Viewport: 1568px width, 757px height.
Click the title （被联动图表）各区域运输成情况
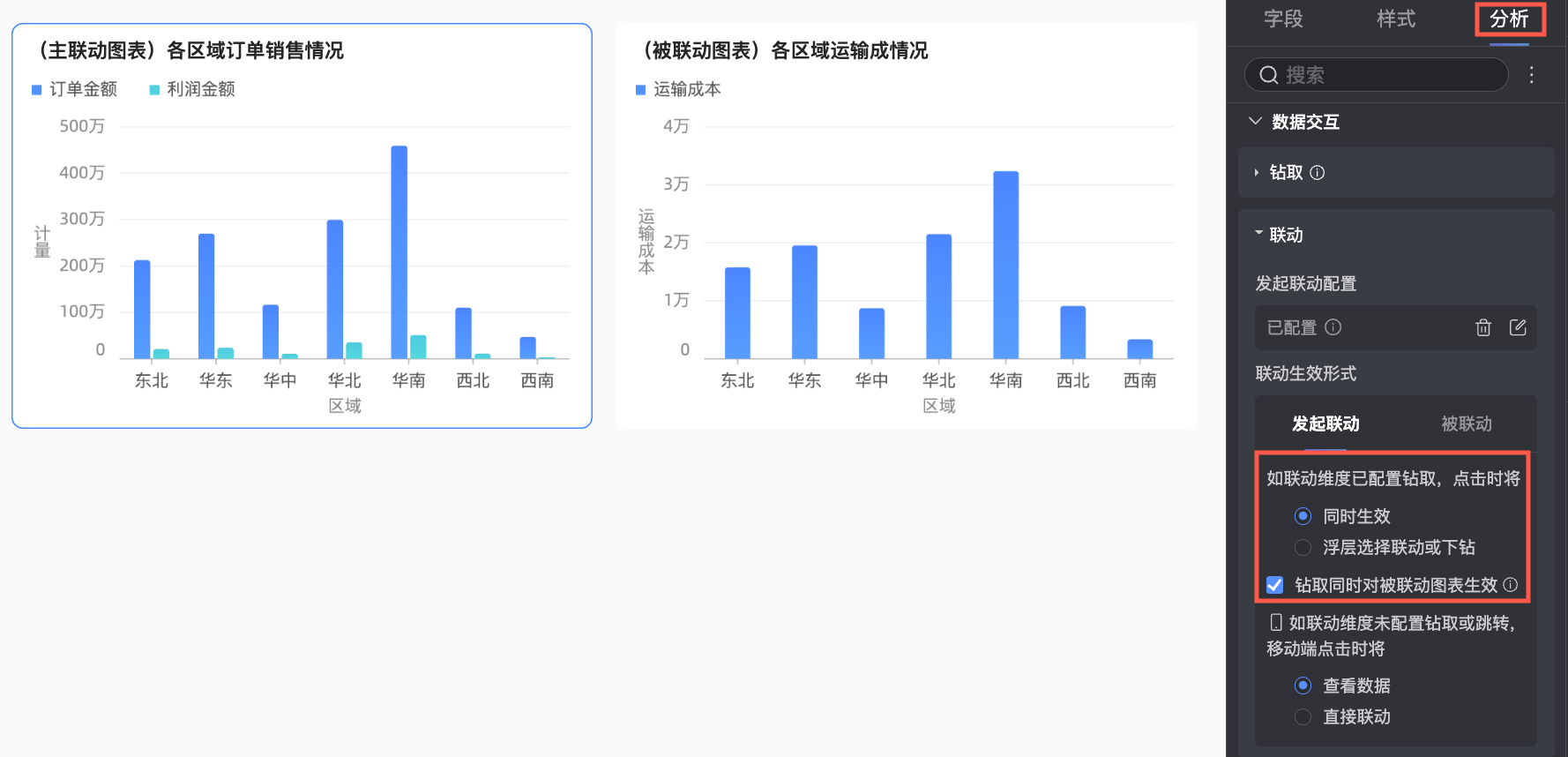780,50
